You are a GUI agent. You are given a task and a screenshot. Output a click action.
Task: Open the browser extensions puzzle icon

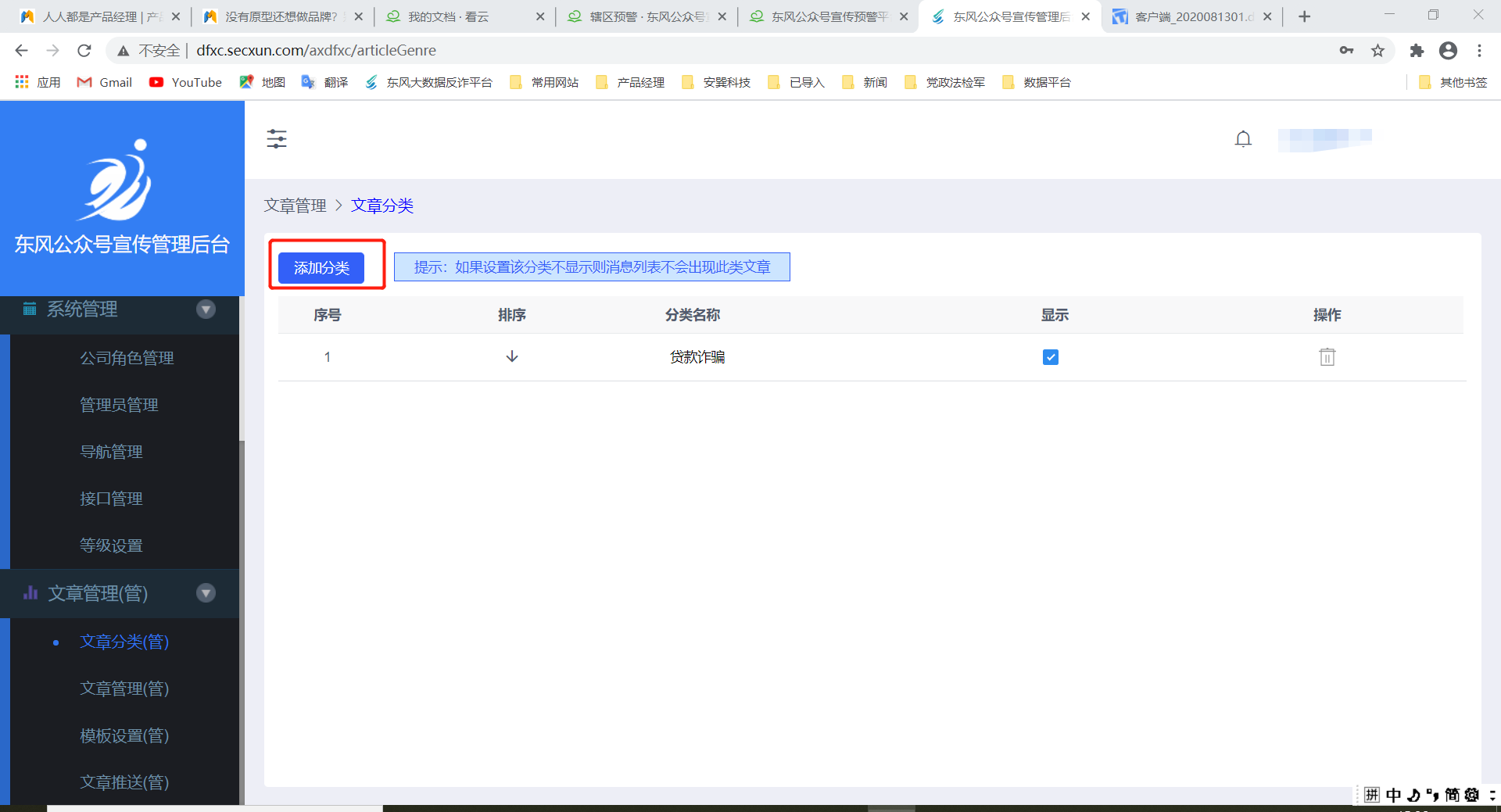(1417, 51)
